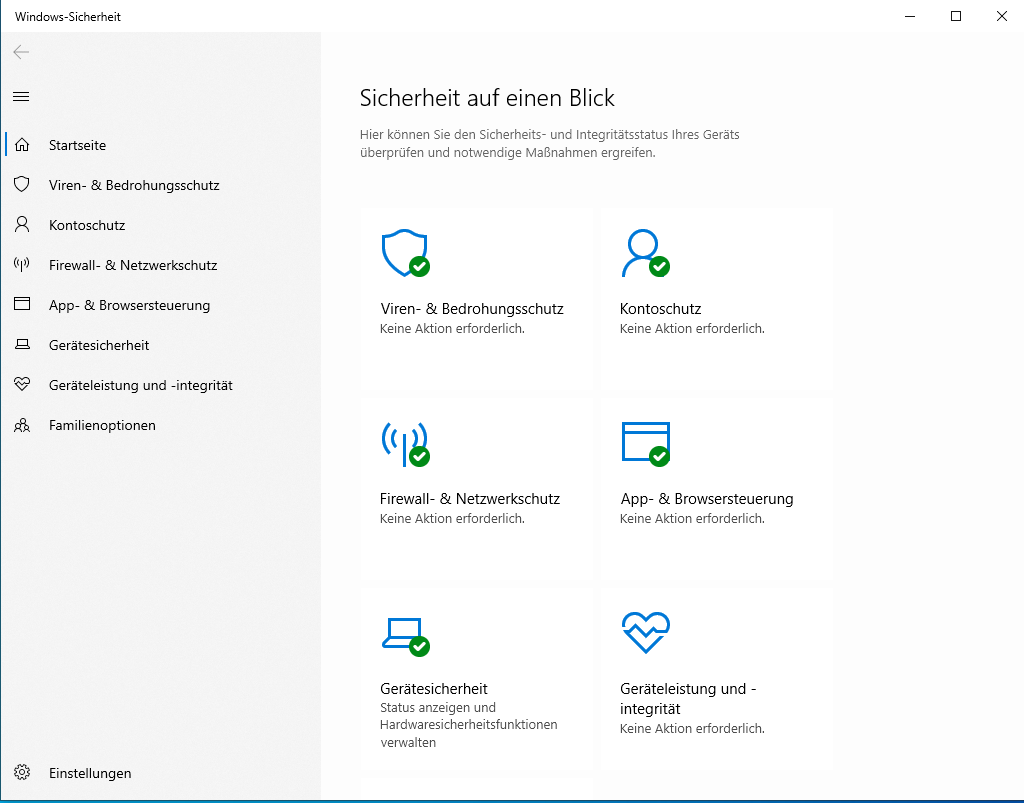The width and height of the screenshot is (1024, 803).
Task: Open Viren- & Bedrohungsschutz from sidebar
Action: click(134, 185)
